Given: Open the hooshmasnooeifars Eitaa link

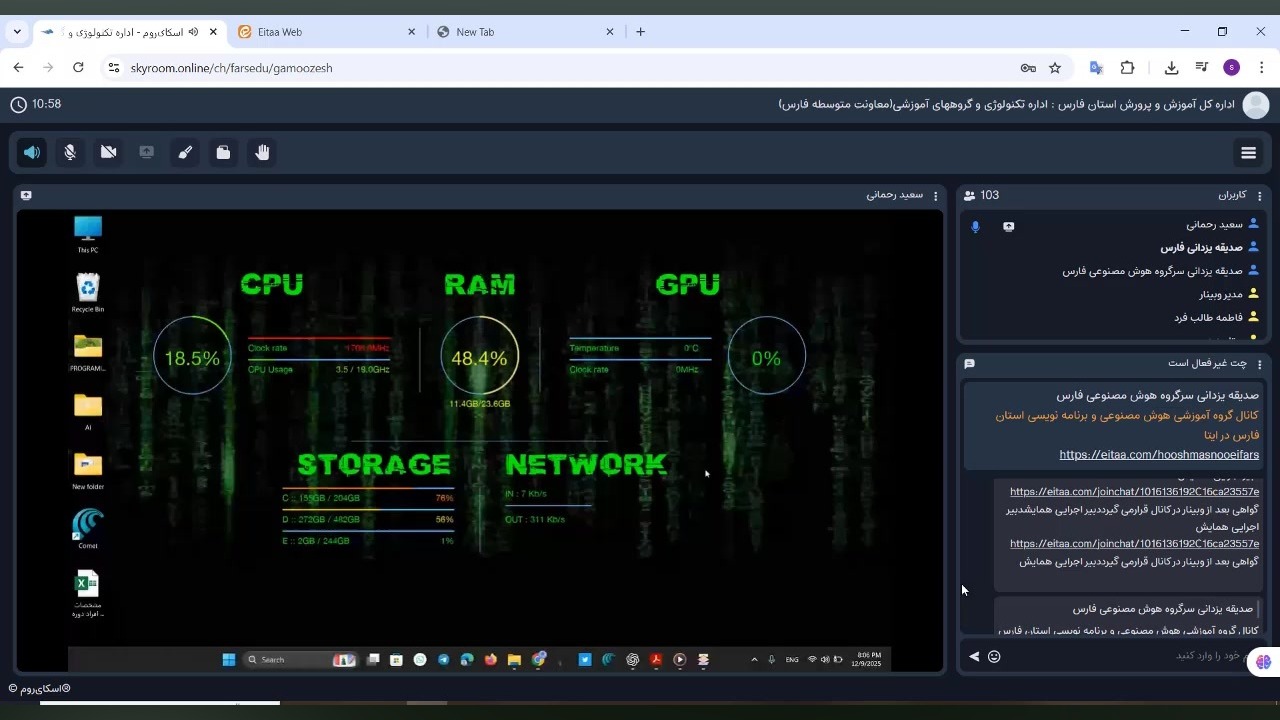Looking at the screenshot, I should tap(1158, 455).
